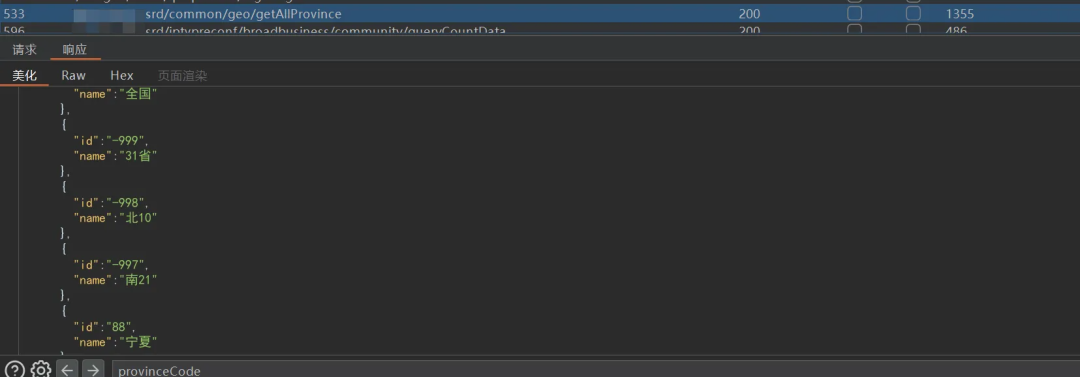Screen dimensions: 1080x377
Task: Click status code 200 in row 533
Action: pos(749,14)
